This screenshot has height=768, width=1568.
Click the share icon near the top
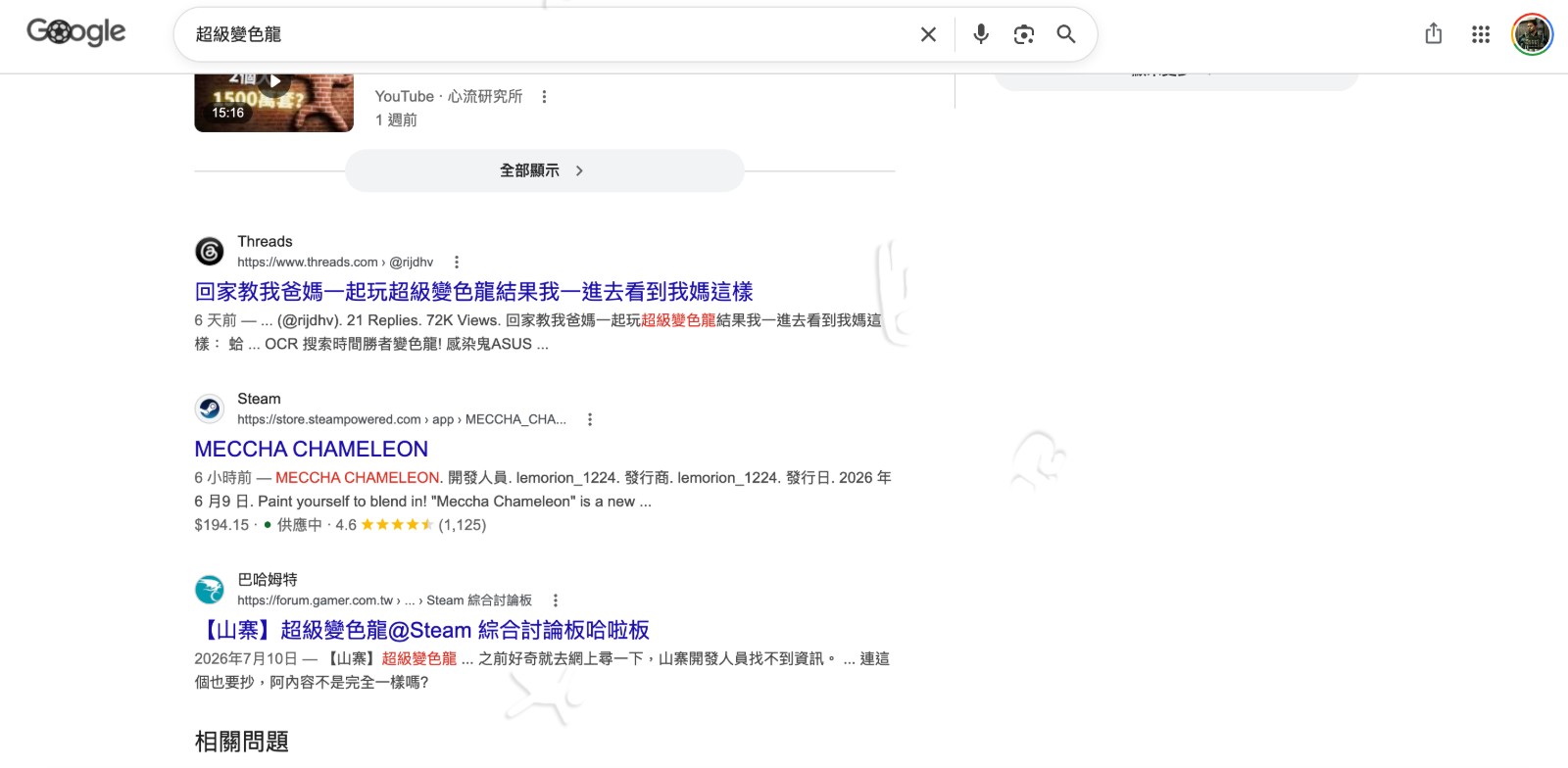click(1434, 34)
